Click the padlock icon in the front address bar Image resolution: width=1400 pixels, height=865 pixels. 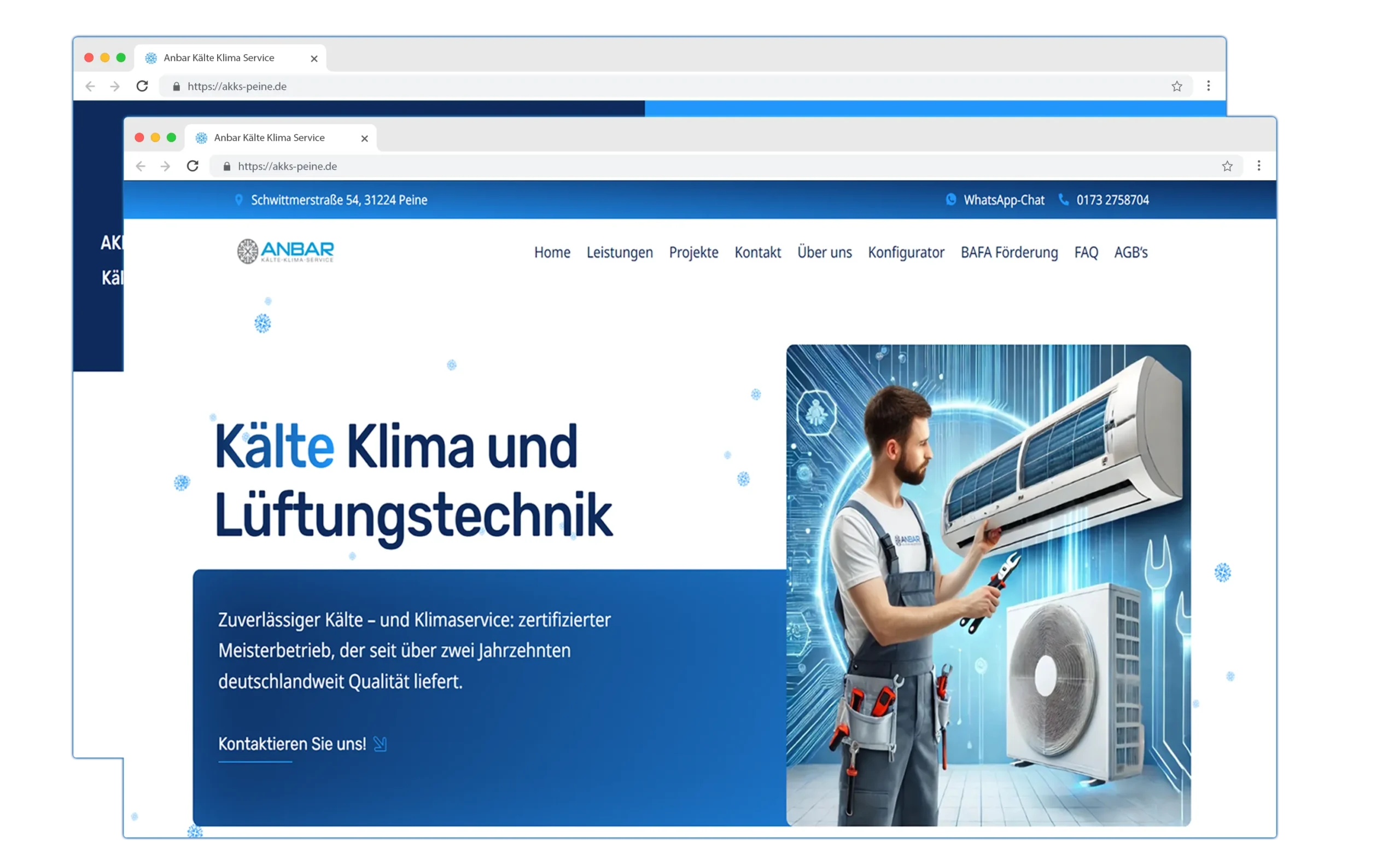227,166
